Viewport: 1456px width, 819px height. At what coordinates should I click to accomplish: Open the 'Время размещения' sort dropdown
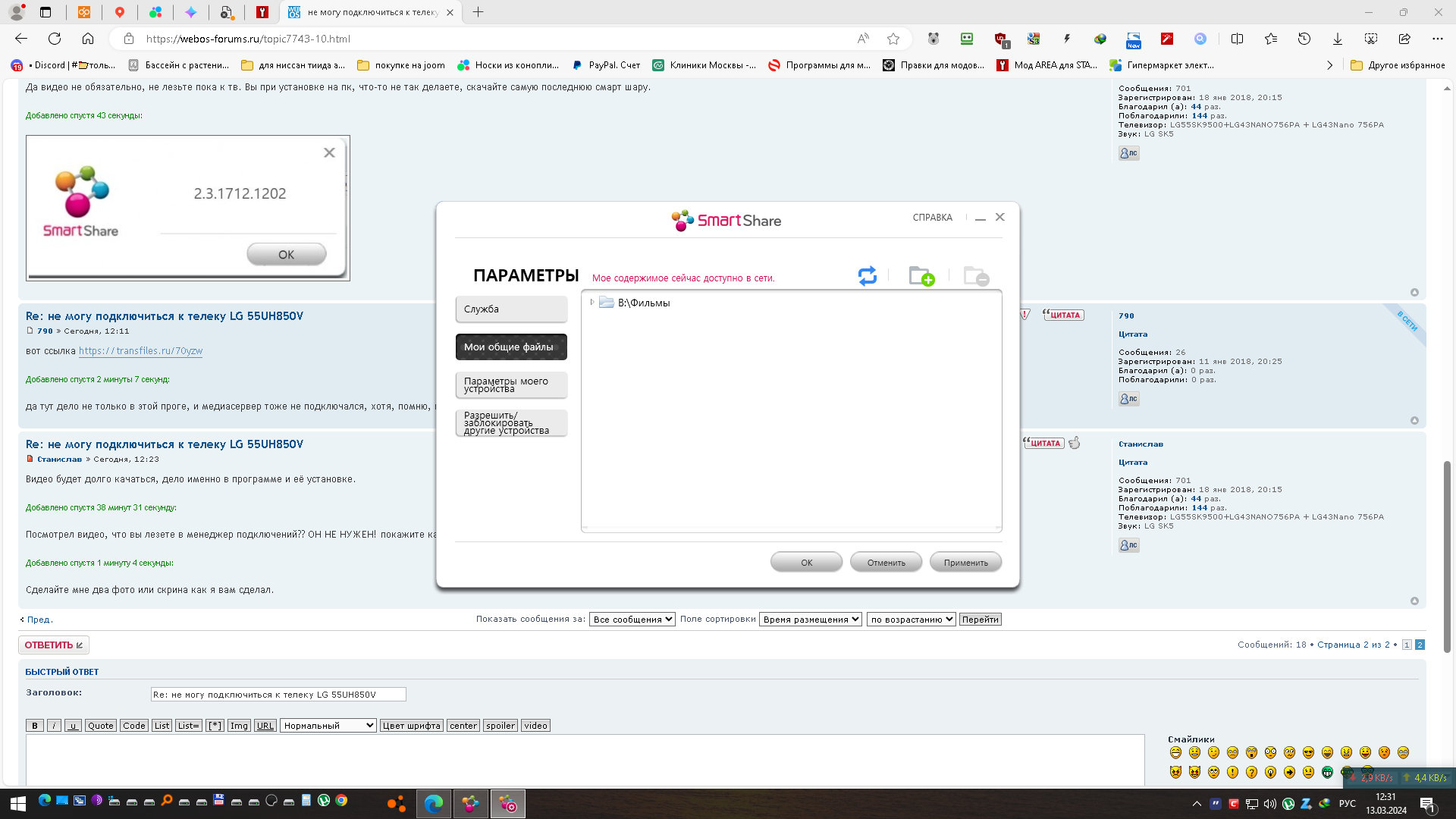(810, 620)
